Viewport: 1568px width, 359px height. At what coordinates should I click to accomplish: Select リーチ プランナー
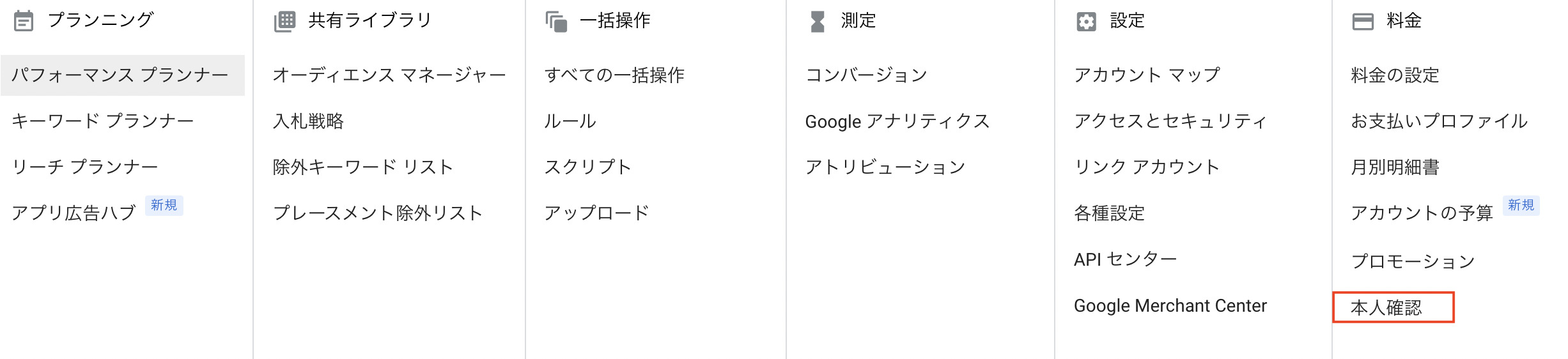point(84,167)
